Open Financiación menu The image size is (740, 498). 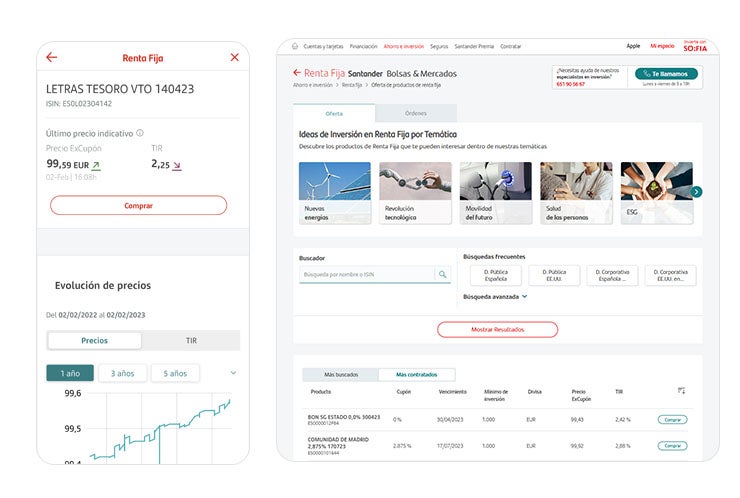point(363,46)
